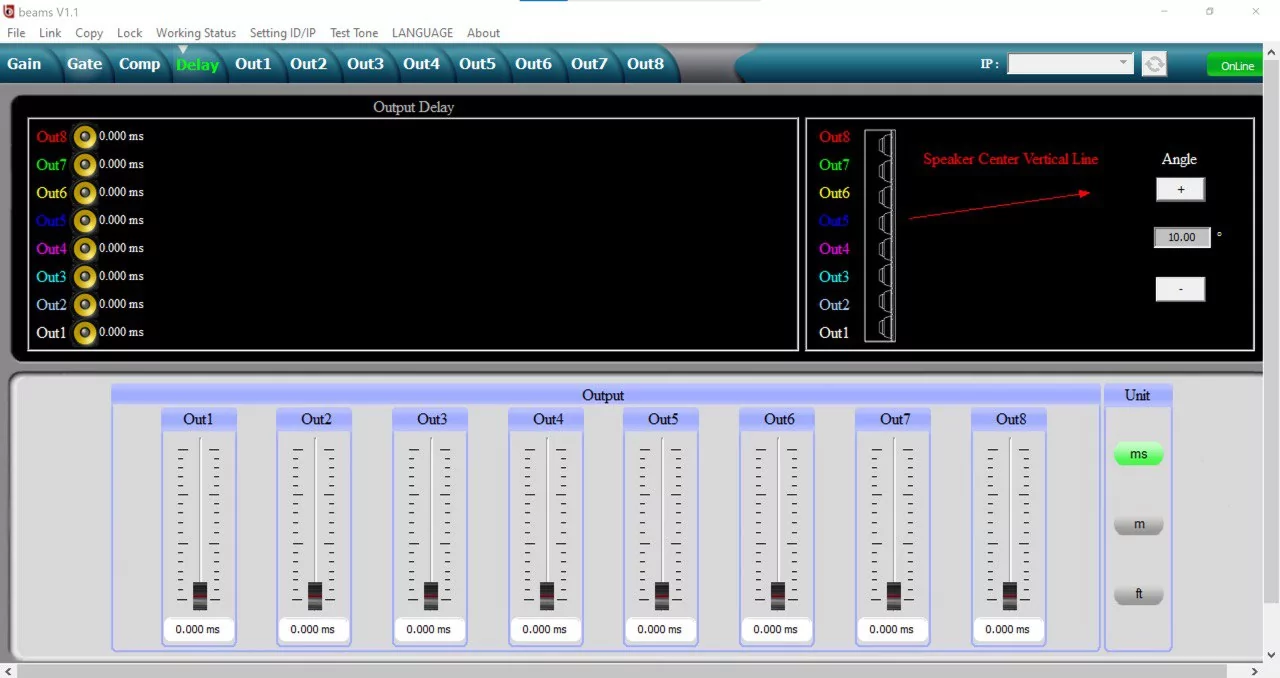Click the refresh icon next to IP field

pyautogui.click(x=1154, y=65)
